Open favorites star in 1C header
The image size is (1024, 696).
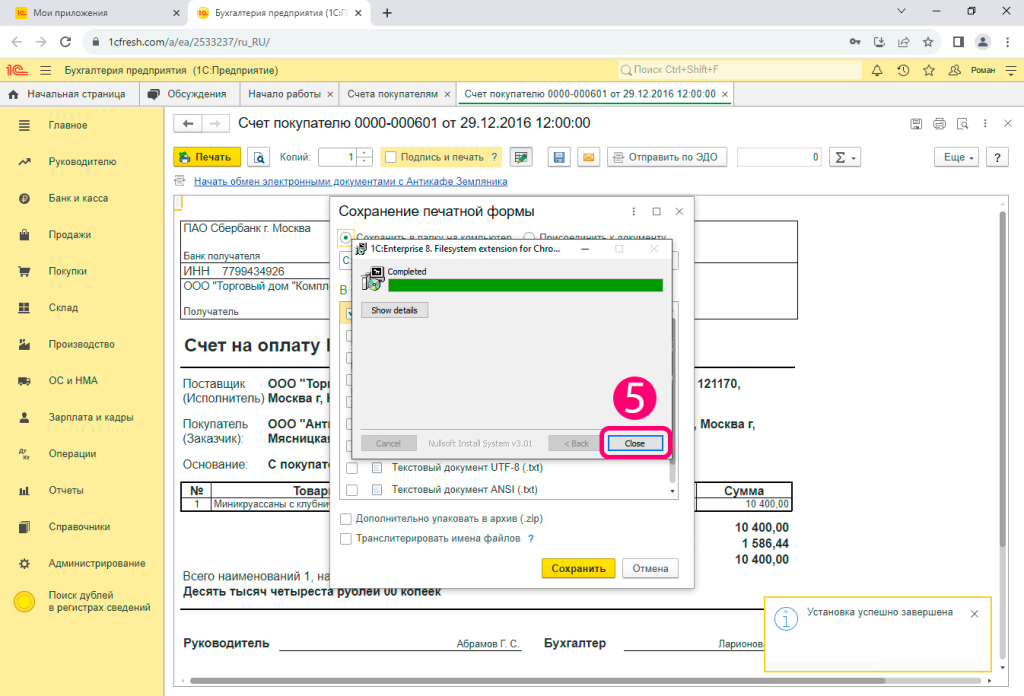(929, 70)
